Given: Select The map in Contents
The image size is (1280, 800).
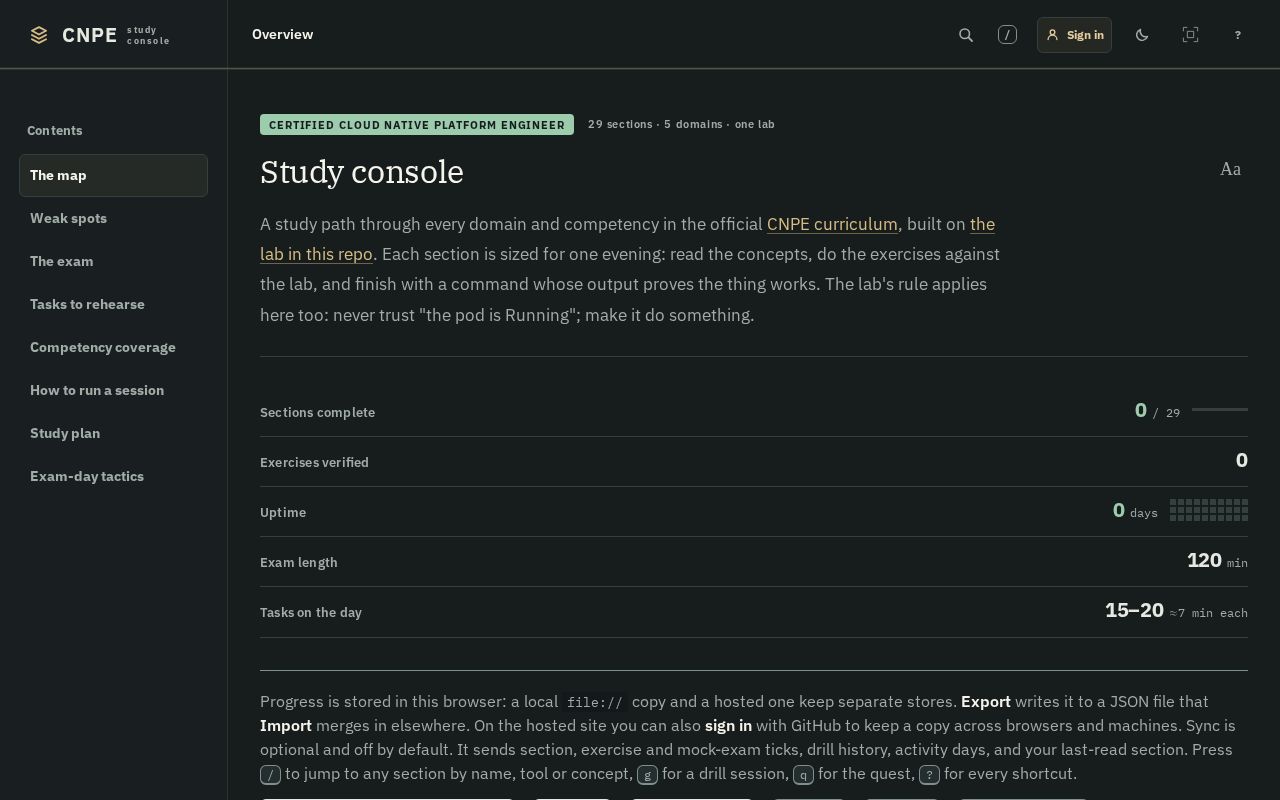Looking at the screenshot, I should pos(113,175).
